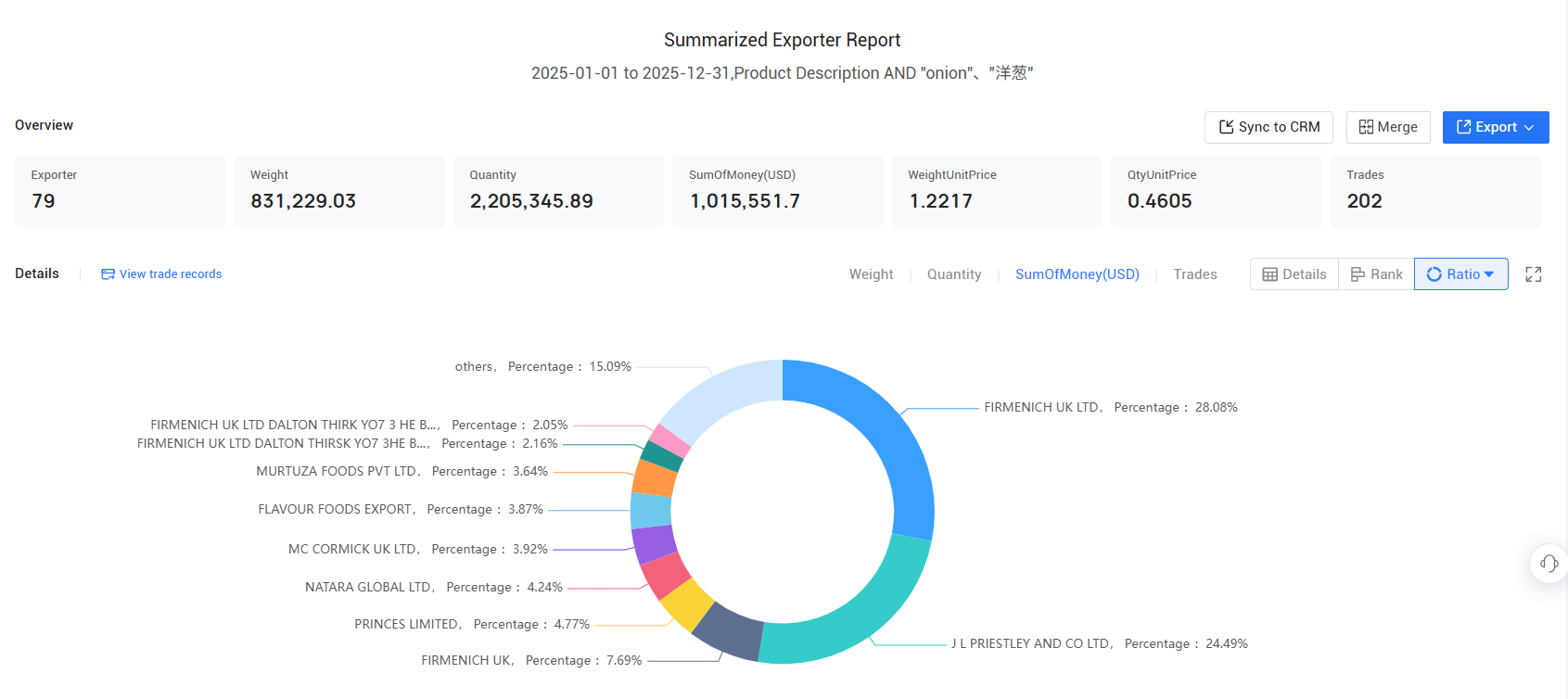Select the Trades metric tab
Screen dimensions: 1568x699
1195,274
